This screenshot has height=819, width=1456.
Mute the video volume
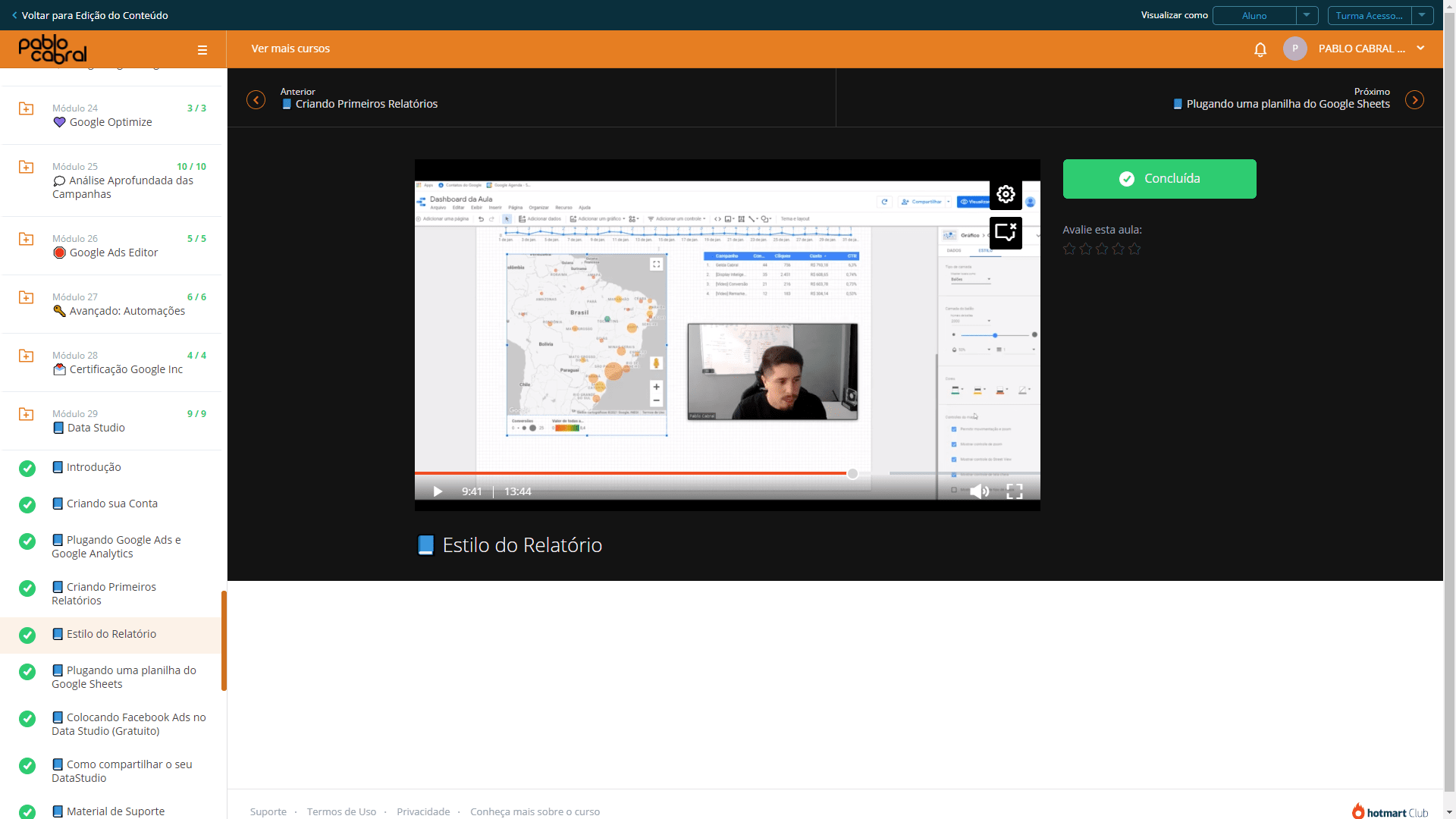pyautogui.click(x=979, y=491)
